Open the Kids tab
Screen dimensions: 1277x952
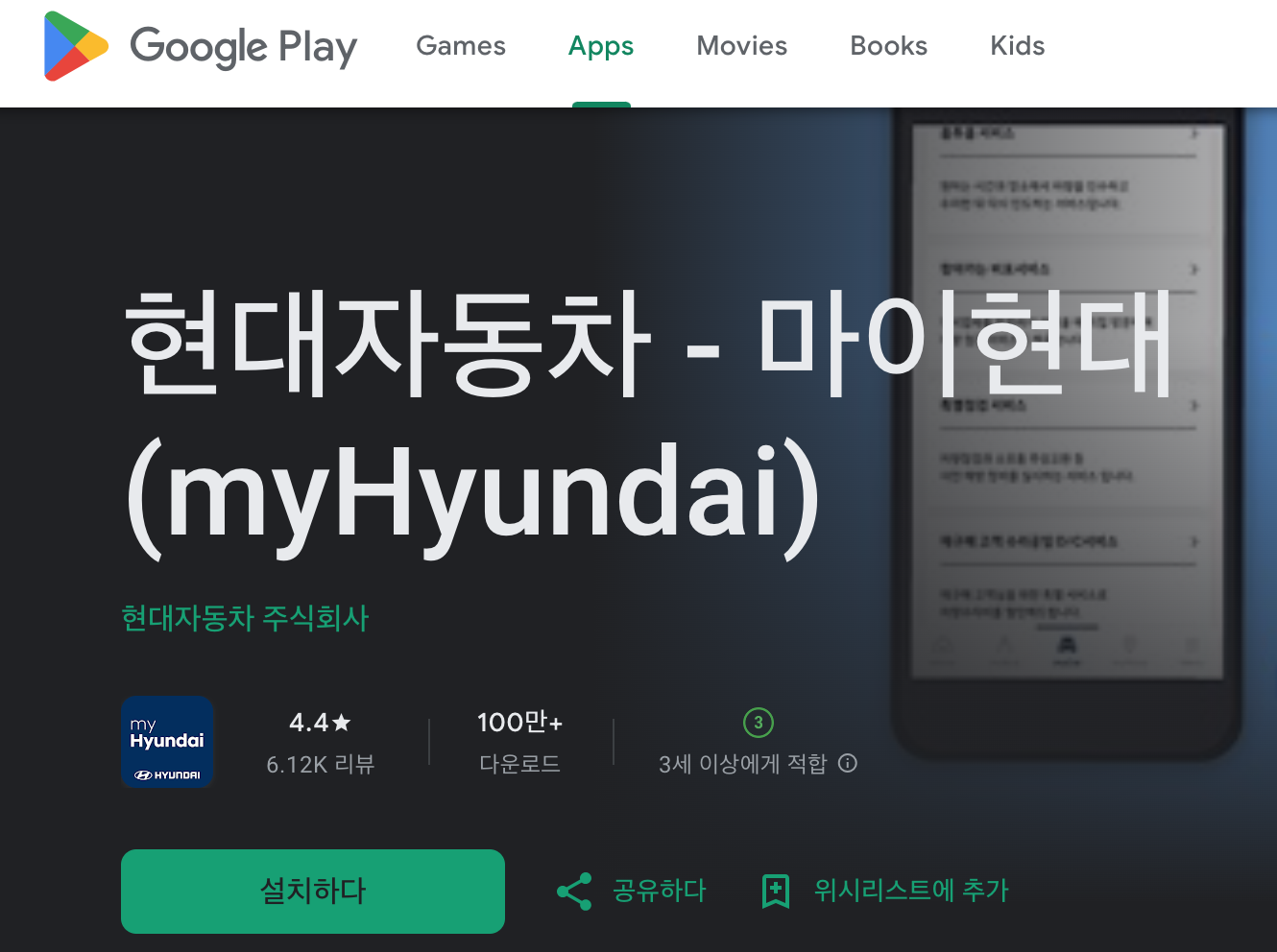pyautogui.click(x=1017, y=46)
